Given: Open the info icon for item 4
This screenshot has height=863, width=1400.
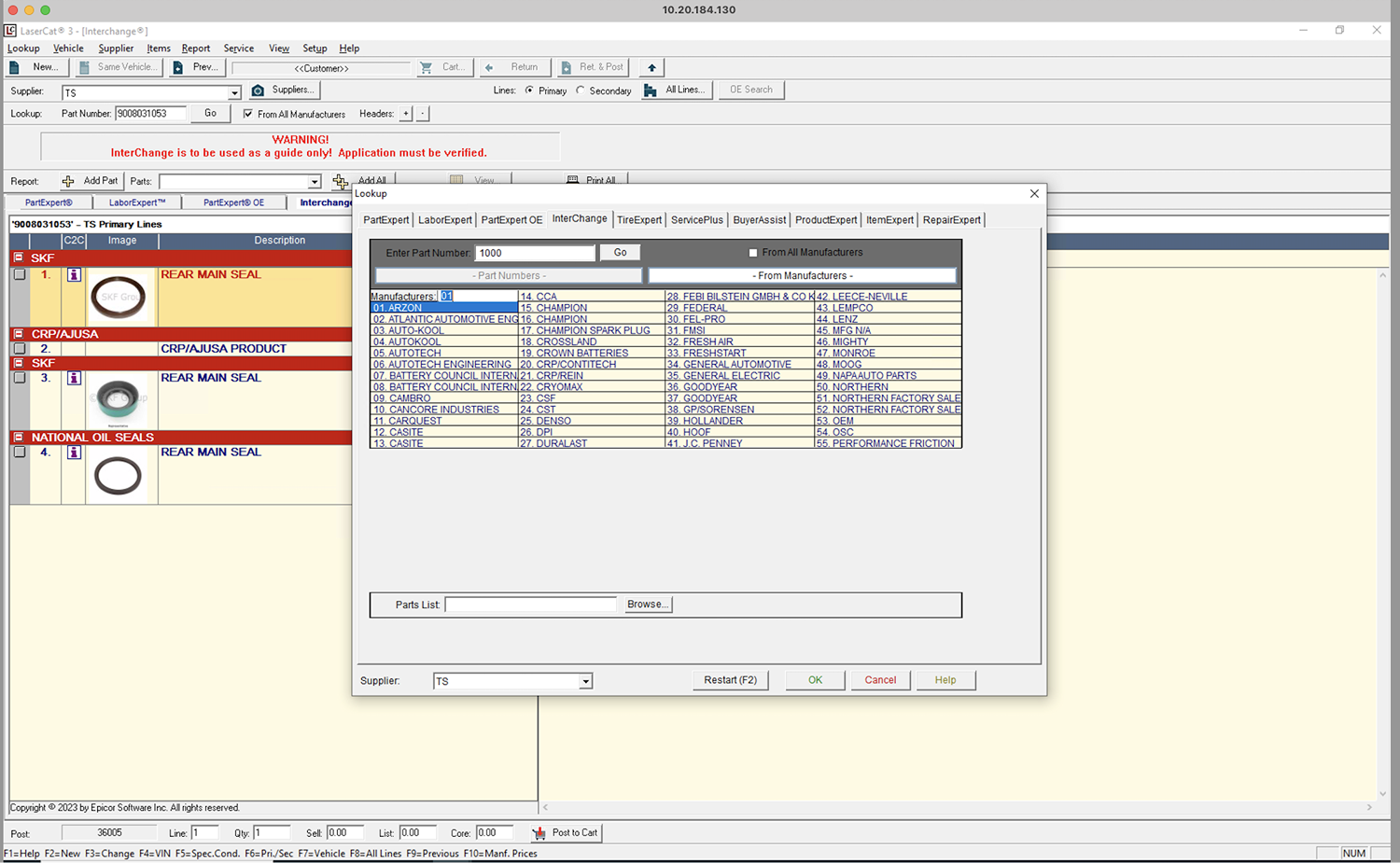Looking at the screenshot, I should pyautogui.click(x=74, y=452).
